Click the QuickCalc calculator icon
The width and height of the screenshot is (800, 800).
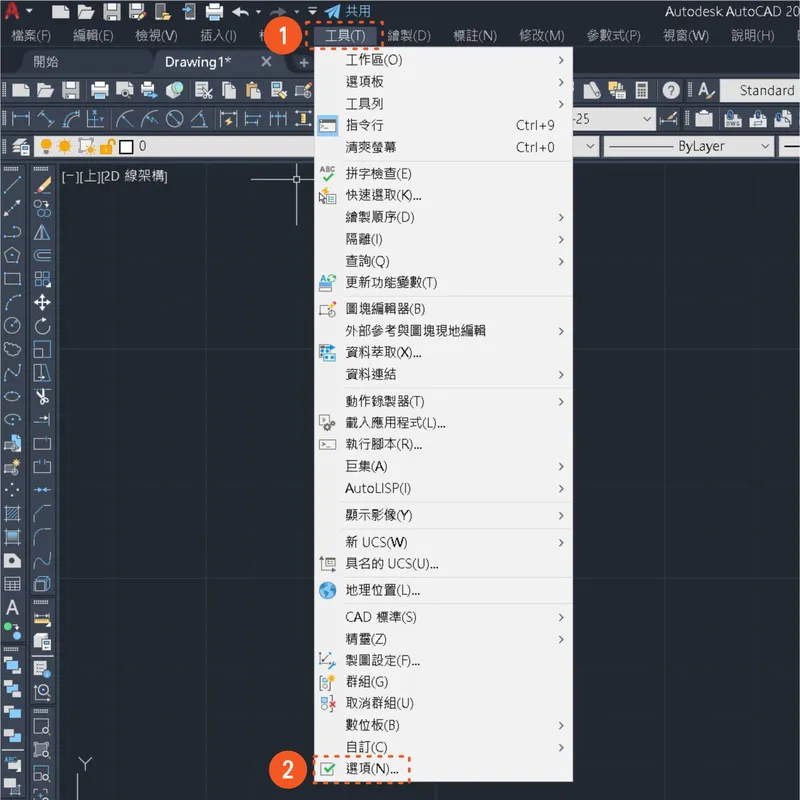[x=641, y=91]
